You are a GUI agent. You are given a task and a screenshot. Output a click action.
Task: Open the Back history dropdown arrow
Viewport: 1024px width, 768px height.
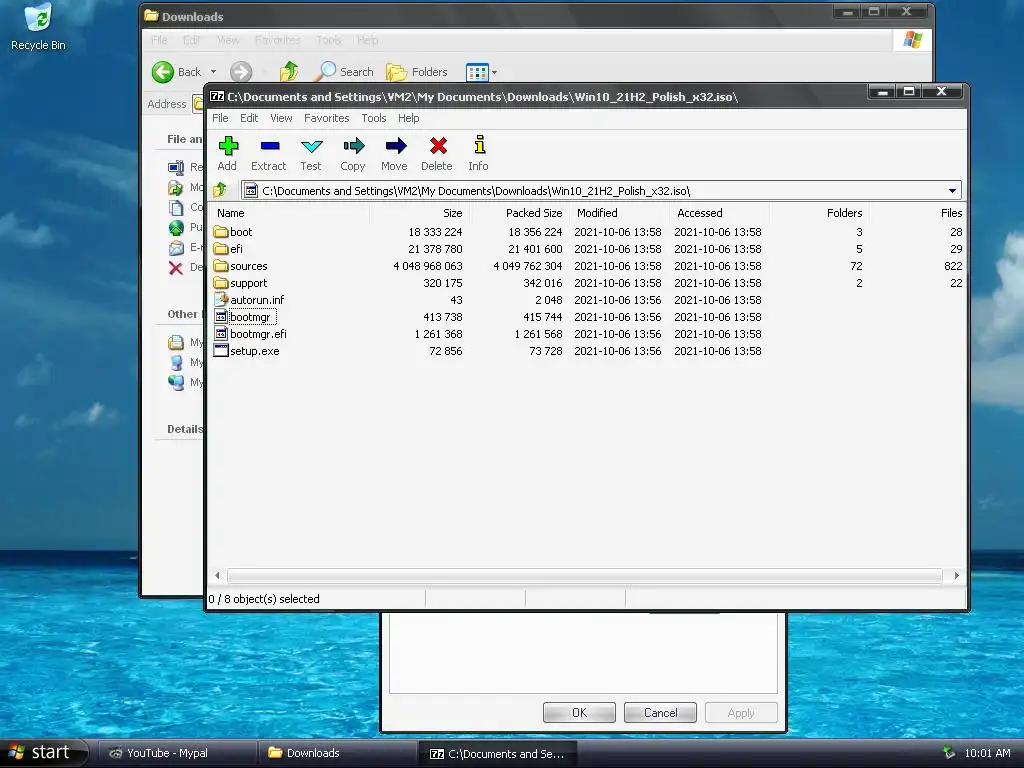click(x=213, y=72)
